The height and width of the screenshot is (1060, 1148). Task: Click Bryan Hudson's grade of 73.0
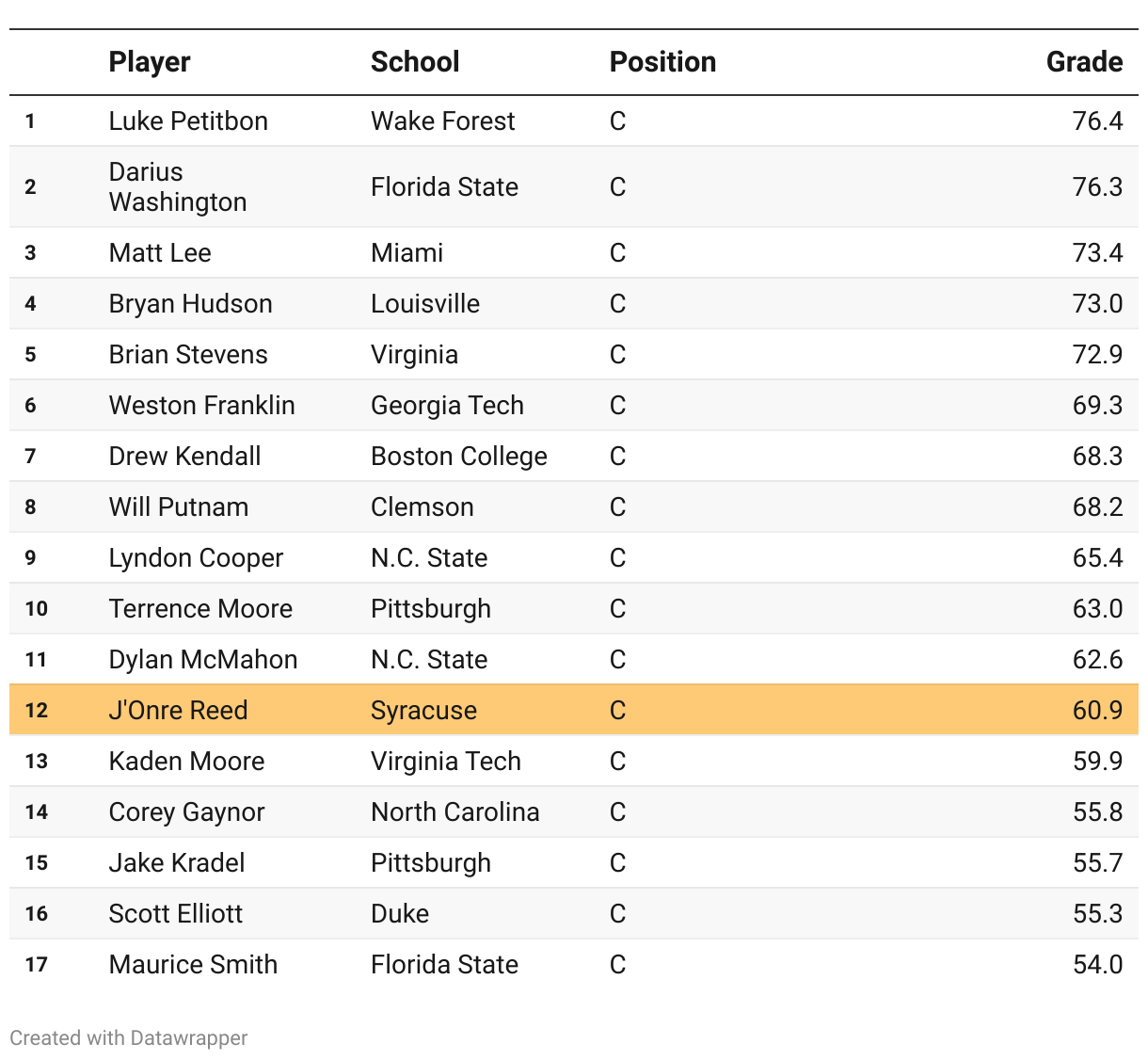coord(1097,303)
